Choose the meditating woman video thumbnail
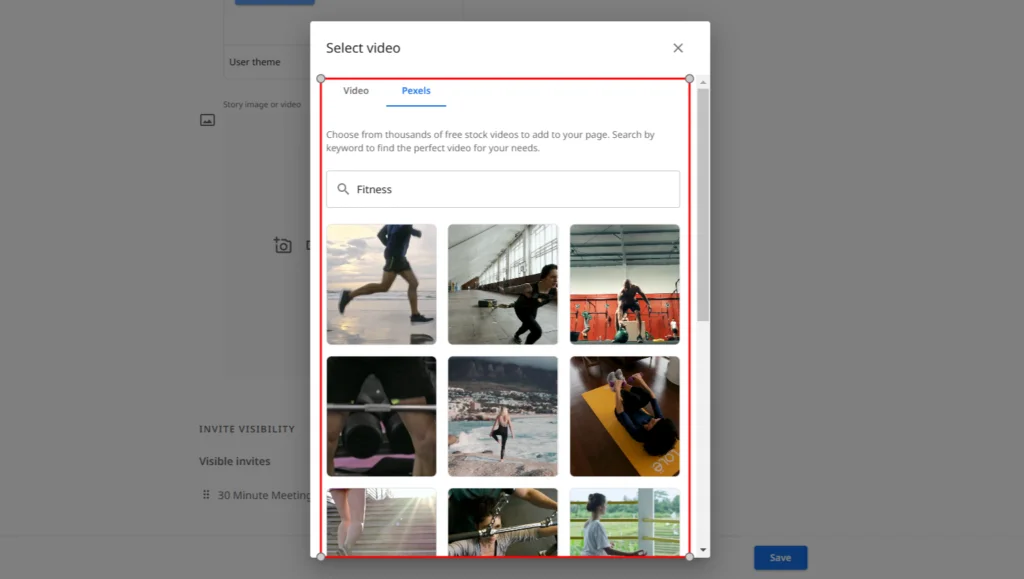This screenshot has height=579, width=1024. pyautogui.click(x=624, y=522)
